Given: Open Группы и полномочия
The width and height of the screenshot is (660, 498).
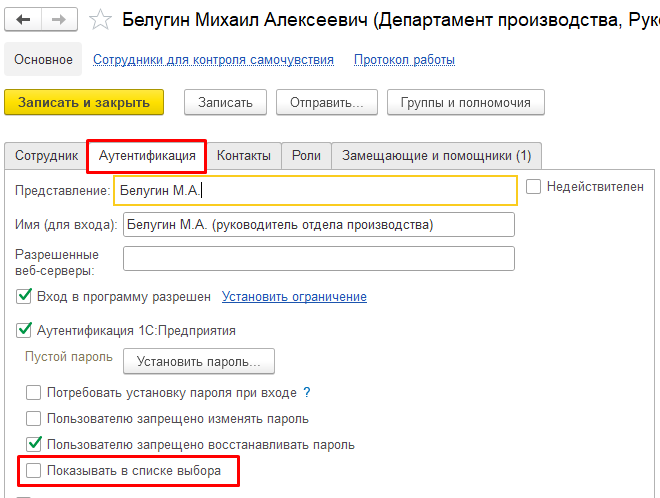Looking at the screenshot, I should point(466,102).
